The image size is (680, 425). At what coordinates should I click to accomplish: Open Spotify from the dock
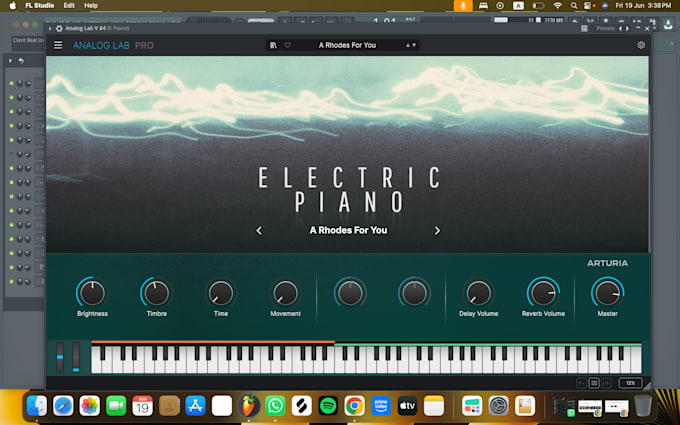pos(328,406)
